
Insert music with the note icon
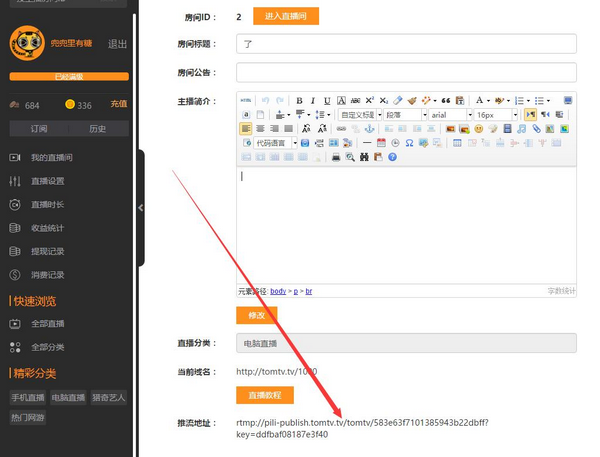522,129
